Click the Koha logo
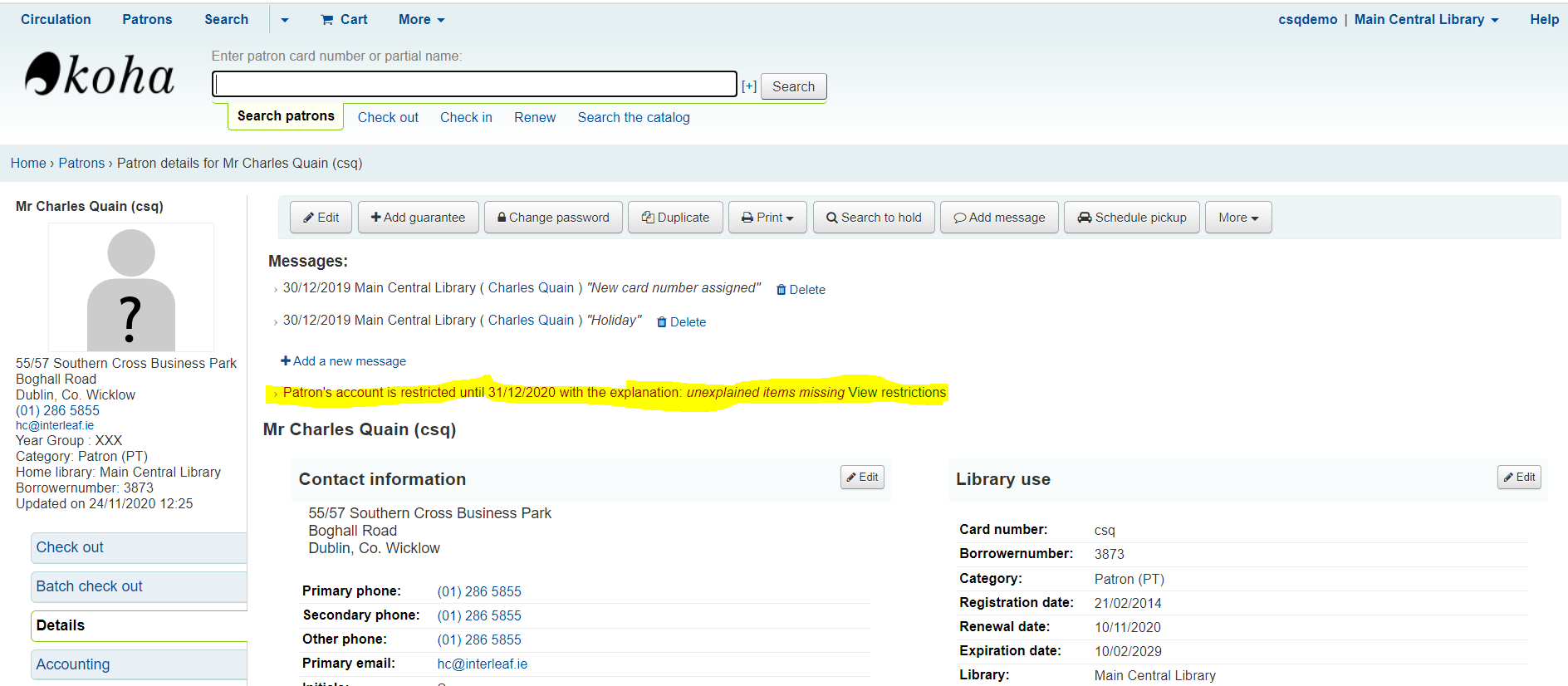Viewport: 1568px width, 686px height. coord(99,75)
